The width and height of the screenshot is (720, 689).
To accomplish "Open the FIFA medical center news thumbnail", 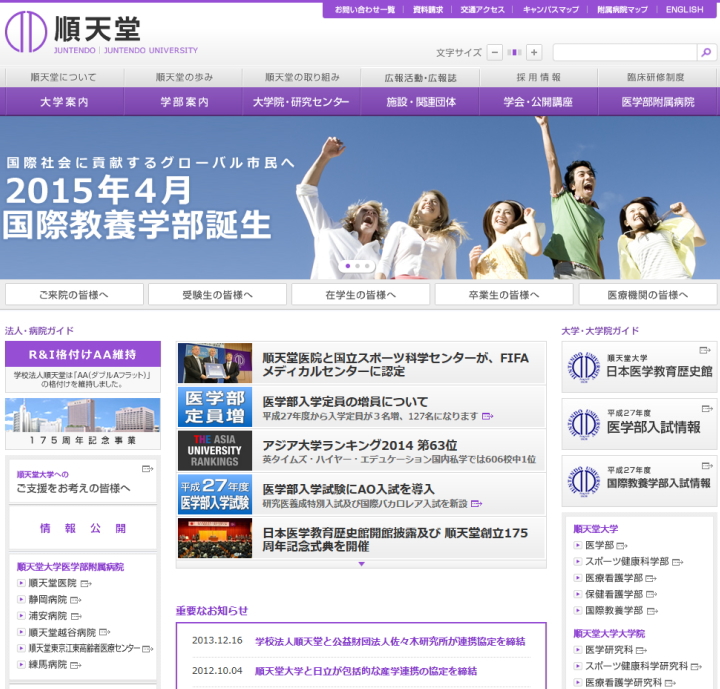I will 215,363.
